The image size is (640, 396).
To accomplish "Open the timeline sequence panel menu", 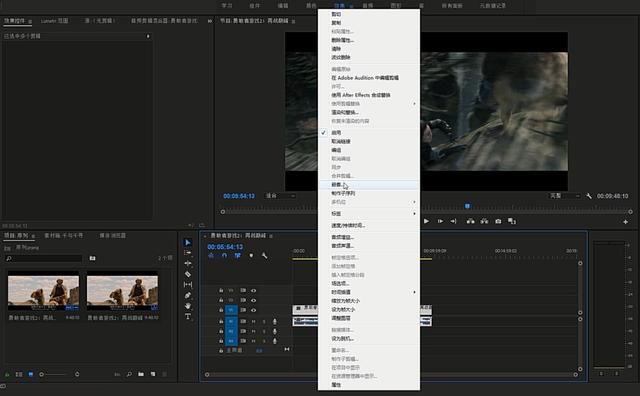I will (x=271, y=236).
